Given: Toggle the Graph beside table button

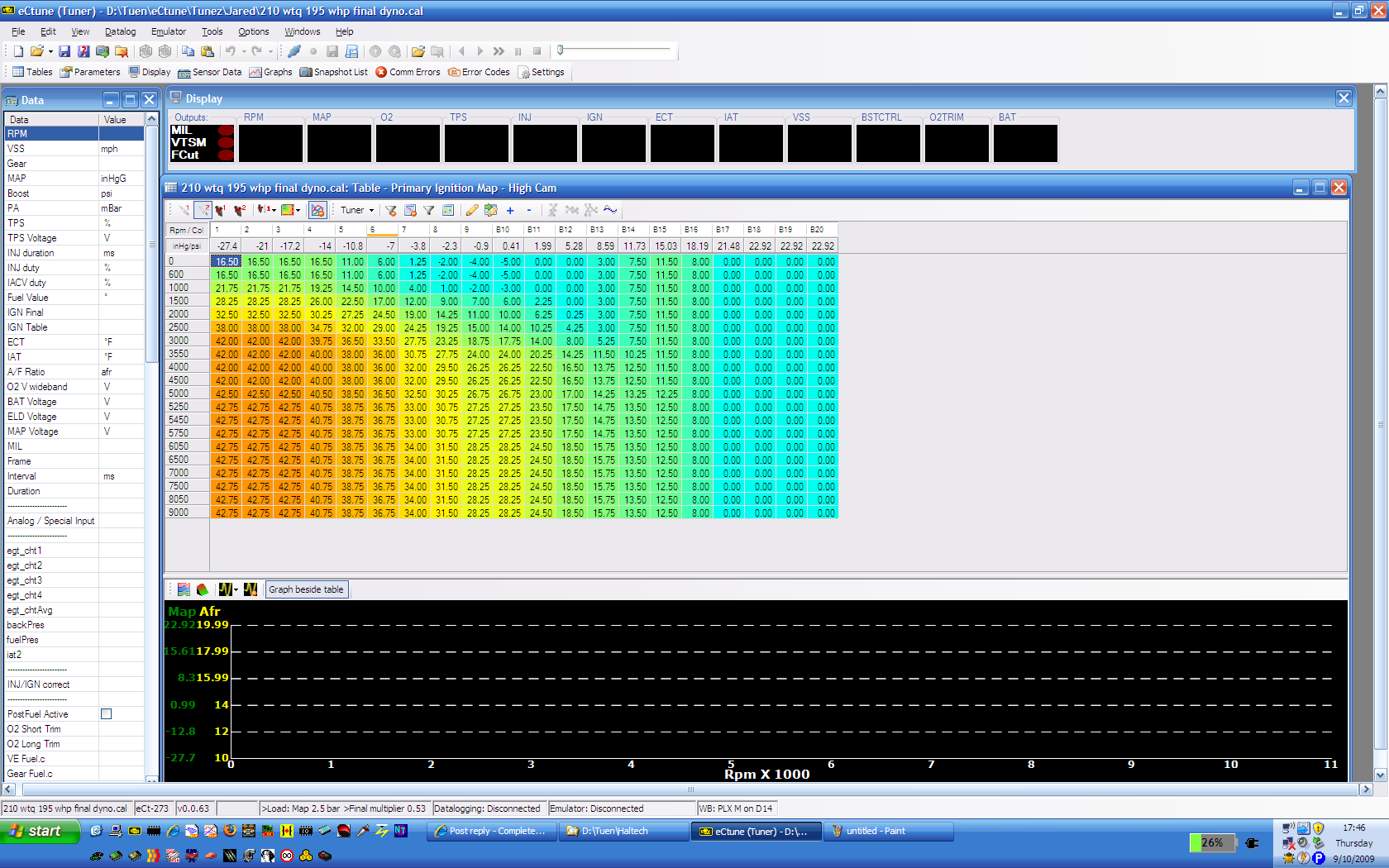Looking at the screenshot, I should click(306, 589).
